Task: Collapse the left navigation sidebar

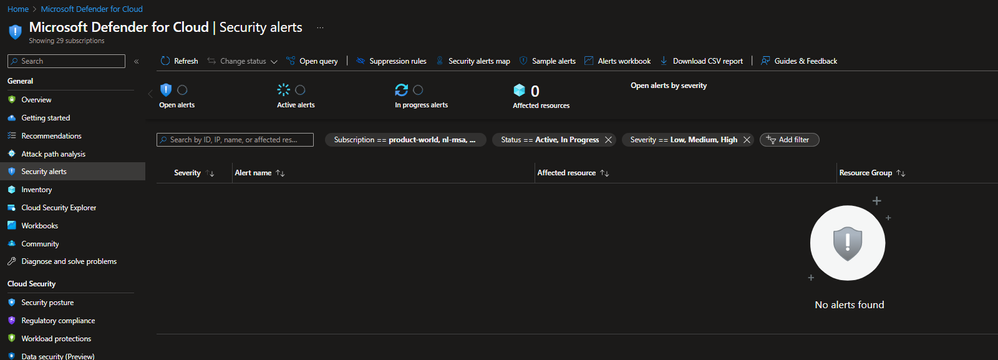Action: [x=136, y=61]
